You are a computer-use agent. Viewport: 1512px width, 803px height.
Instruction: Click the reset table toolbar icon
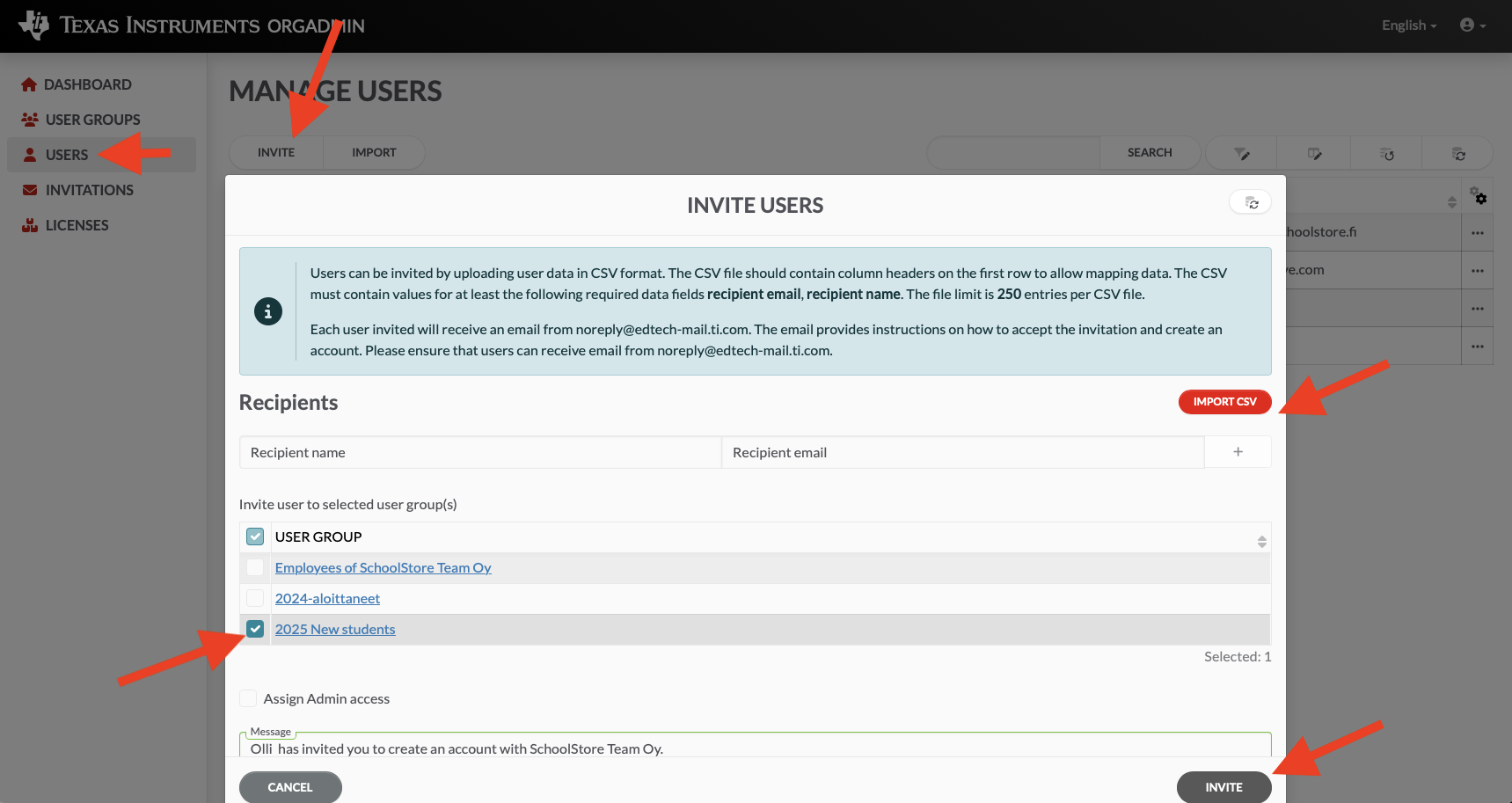click(x=1387, y=154)
